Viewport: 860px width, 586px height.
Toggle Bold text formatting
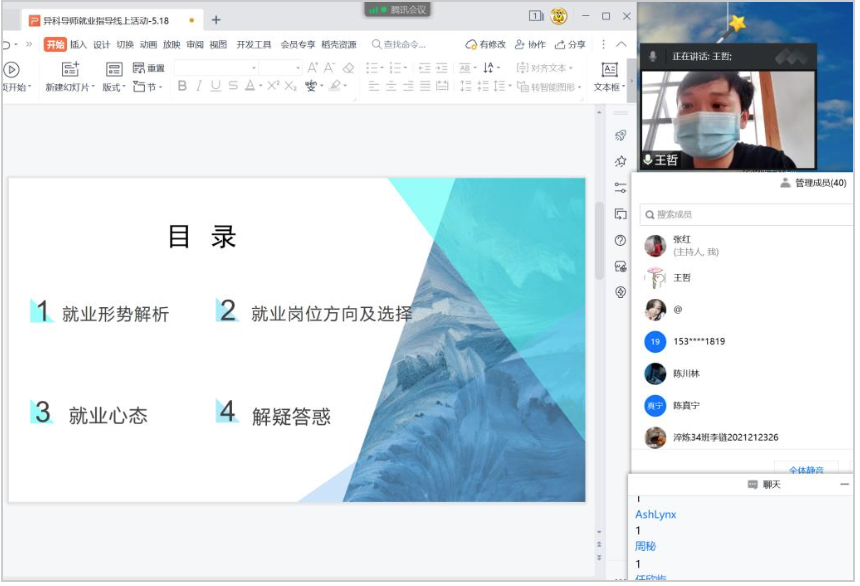click(182, 86)
